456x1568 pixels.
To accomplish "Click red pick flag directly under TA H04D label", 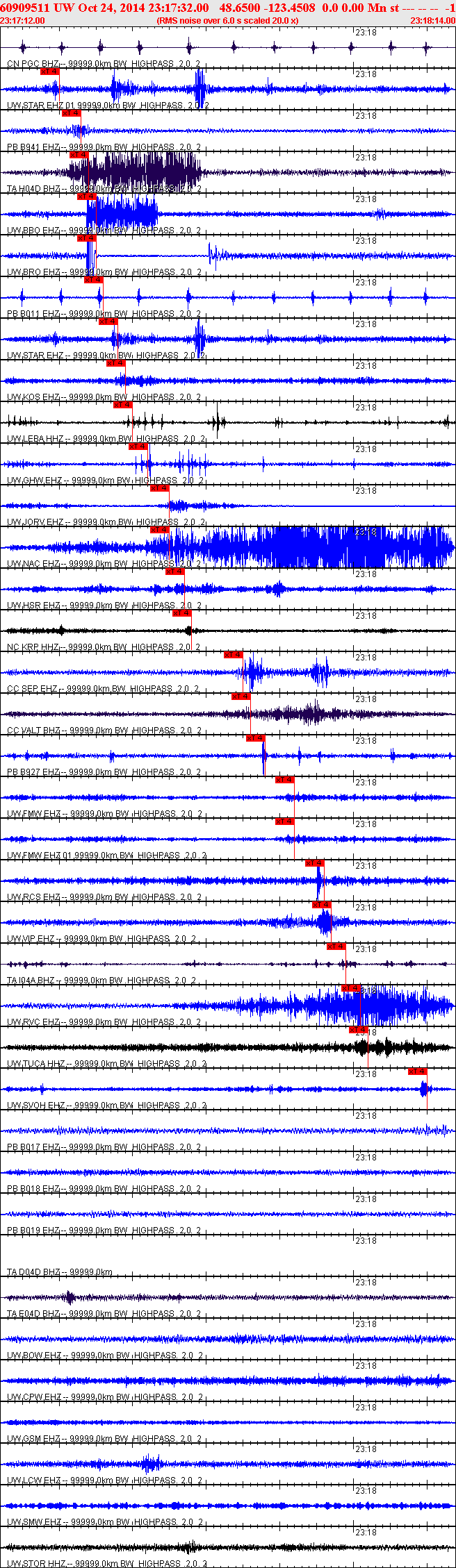I will tap(87, 197).
